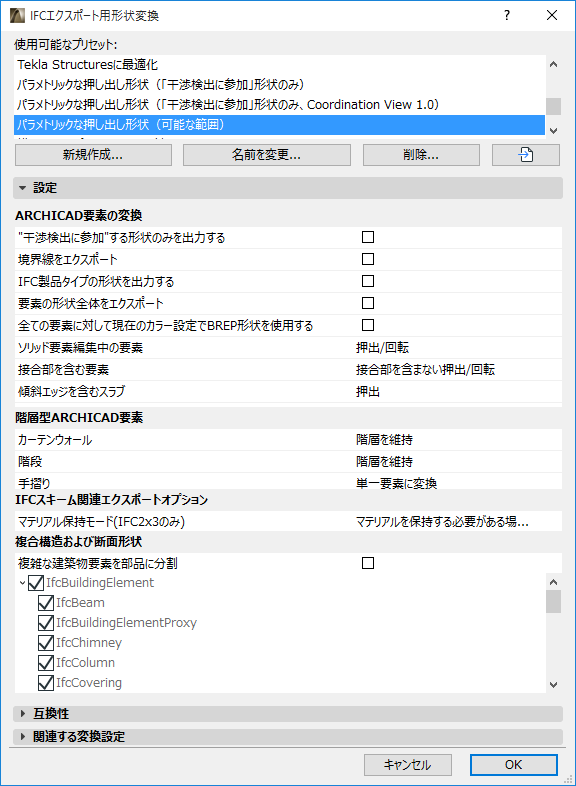The width and height of the screenshot is (576, 786).
Task: Open 階段 value 階層を維持
Action: point(385,462)
